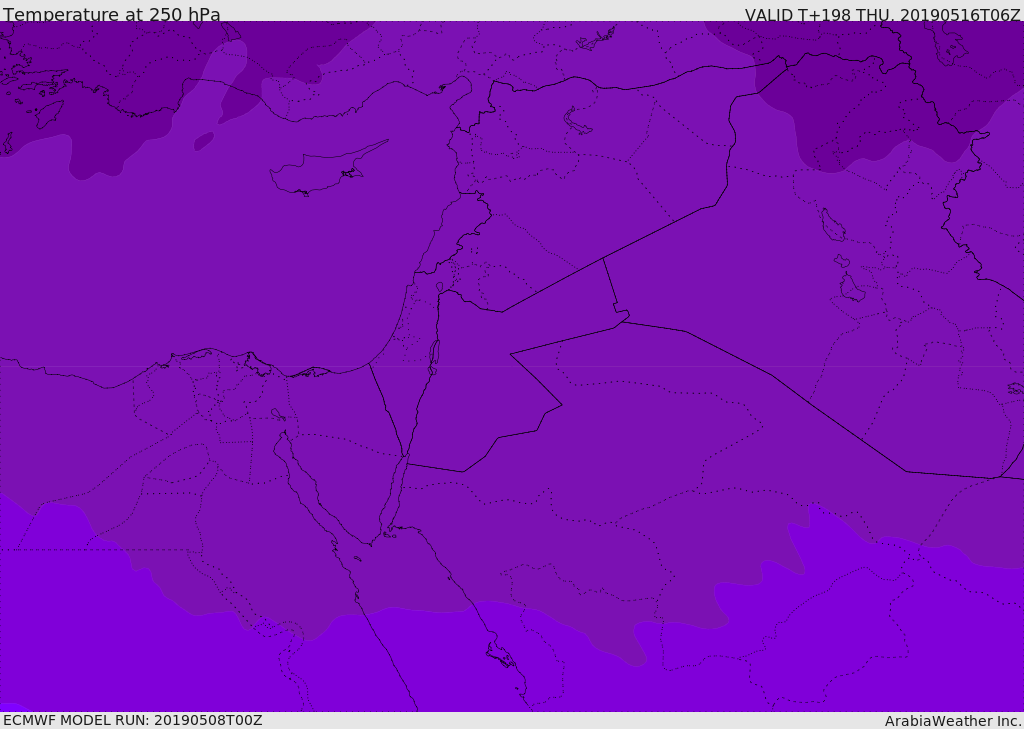Click the 'ArabiaWeather Inc' credit text
1024x729 pixels.
(952, 721)
